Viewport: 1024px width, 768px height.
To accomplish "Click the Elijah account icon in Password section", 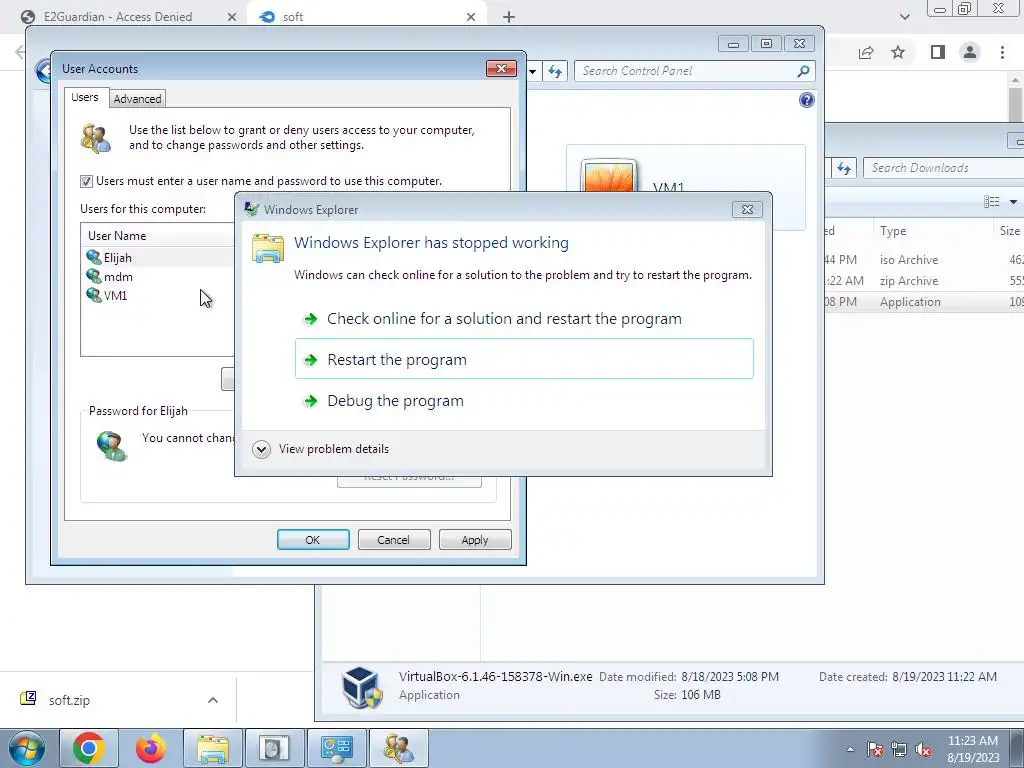I will [x=112, y=445].
